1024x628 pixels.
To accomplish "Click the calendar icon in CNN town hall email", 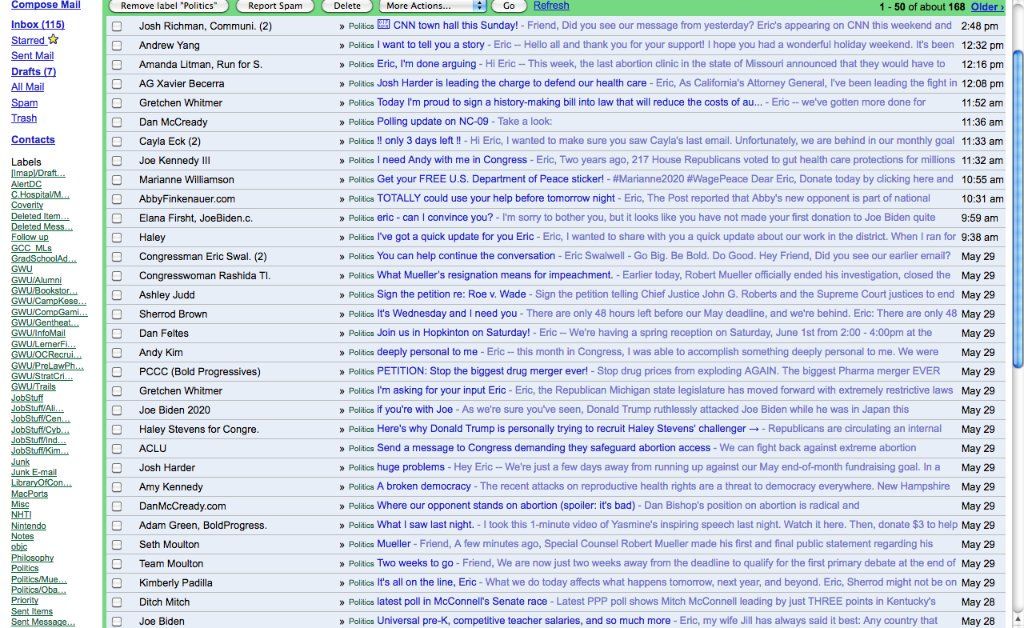I will pyautogui.click(x=384, y=25).
